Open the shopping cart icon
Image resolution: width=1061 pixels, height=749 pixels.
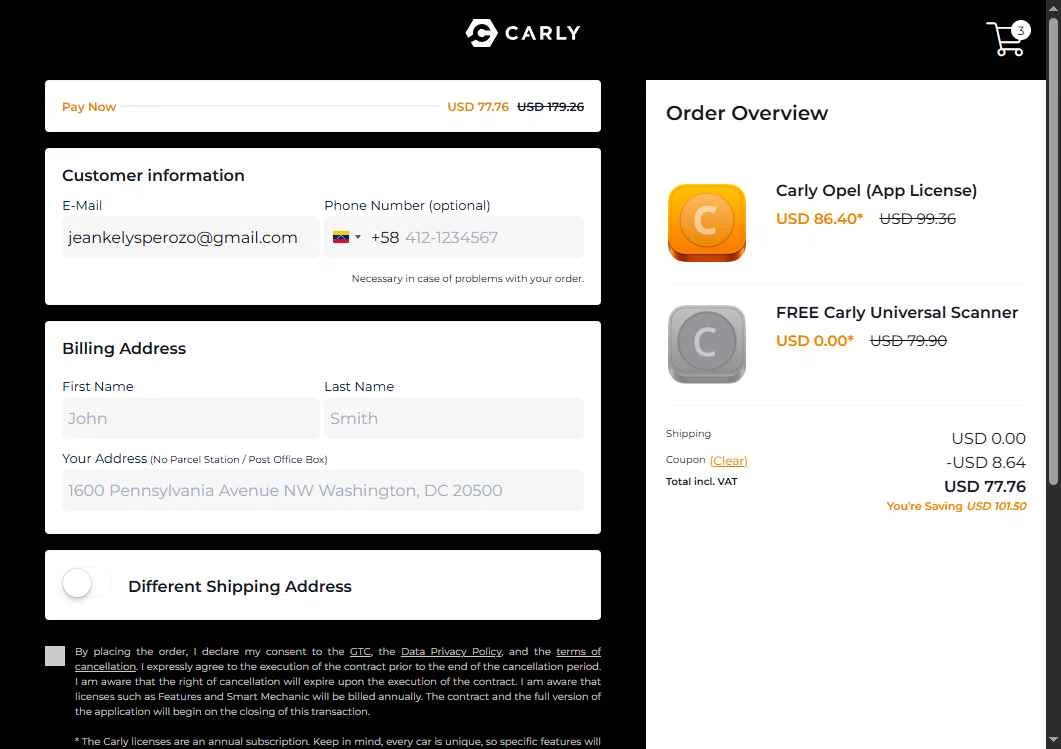click(x=1008, y=38)
